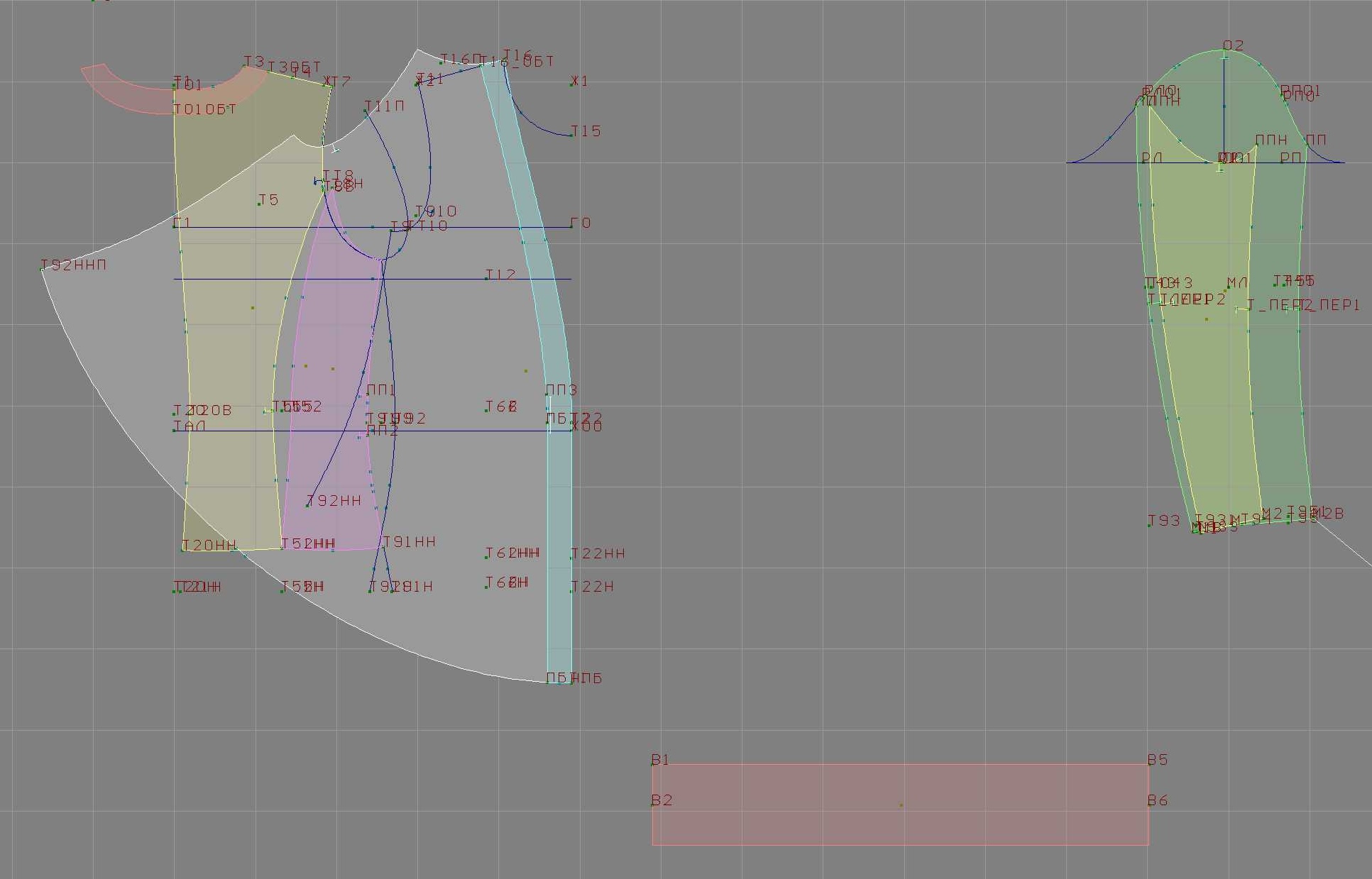Click point Т5 on the back piece
Screen dimensions: 1372x879
(259, 204)
